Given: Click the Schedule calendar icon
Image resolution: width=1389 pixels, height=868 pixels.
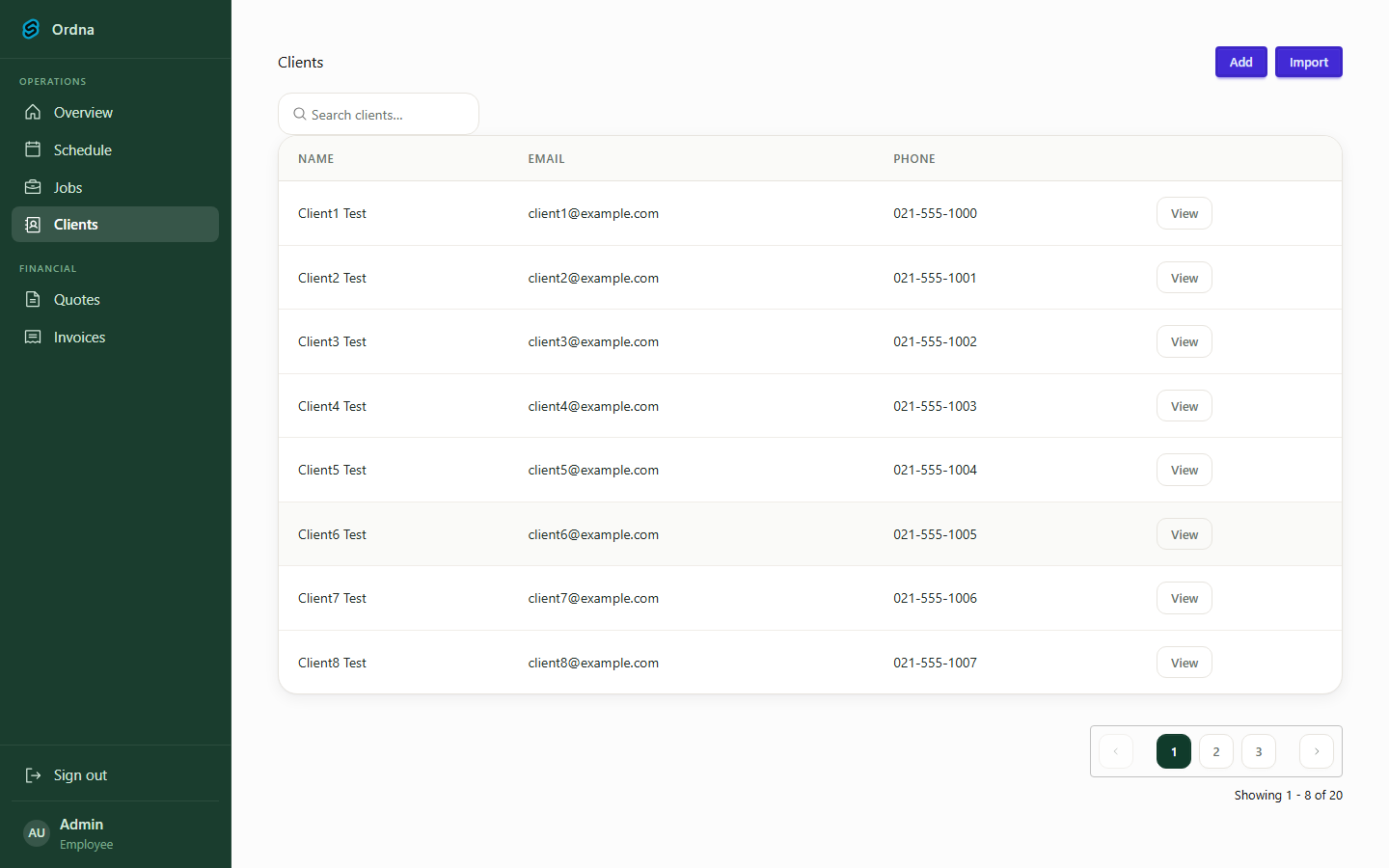Looking at the screenshot, I should (x=33, y=149).
